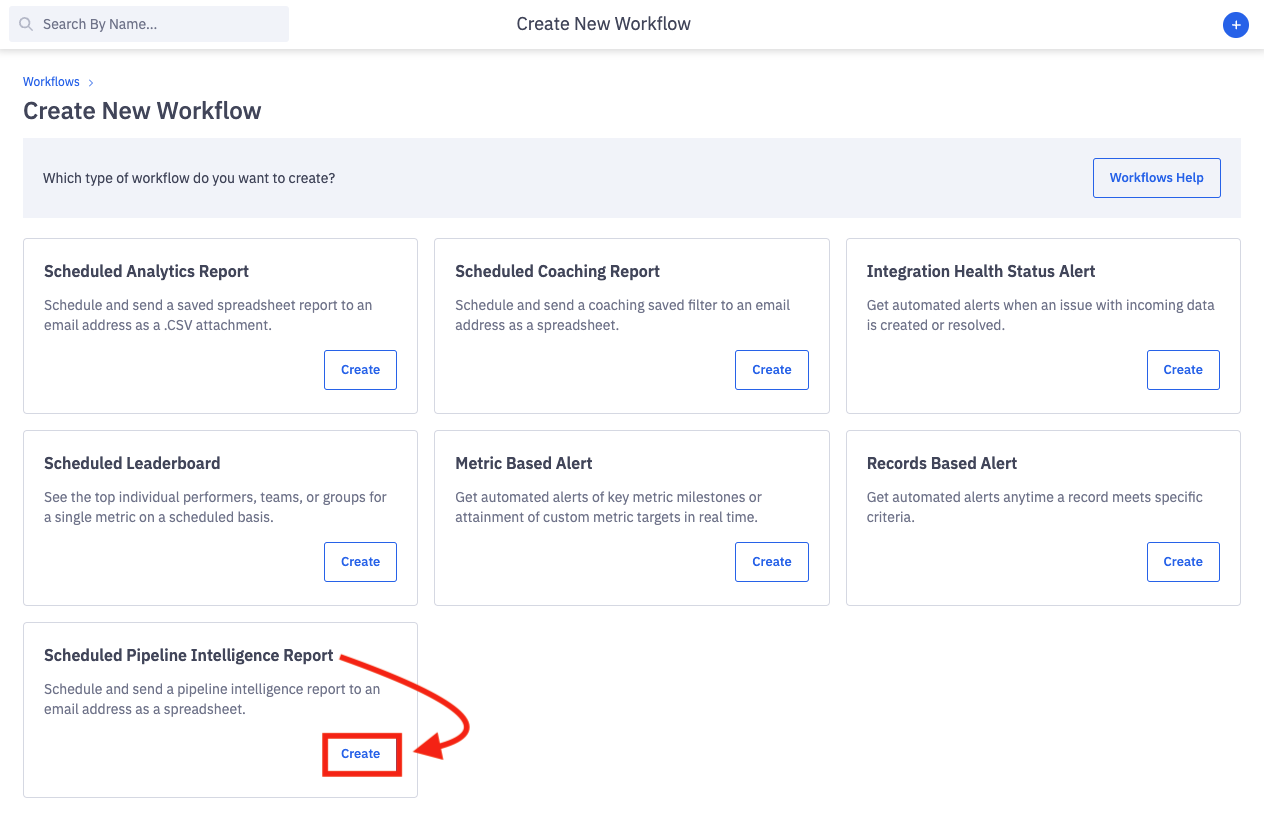Click the search magnifier icon

point(26,24)
